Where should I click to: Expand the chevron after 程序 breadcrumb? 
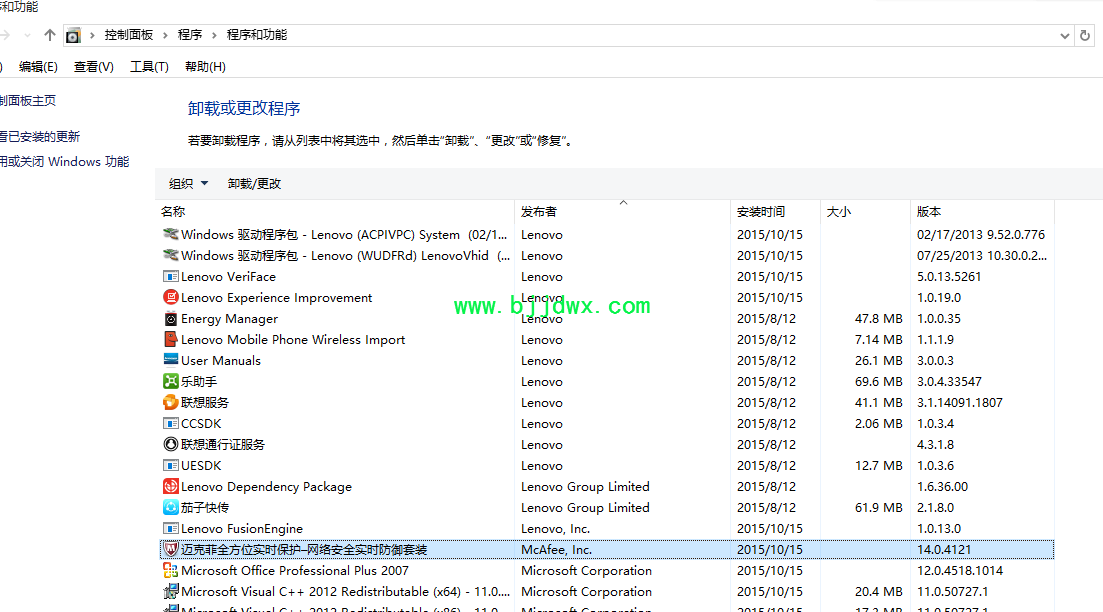pos(215,35)
